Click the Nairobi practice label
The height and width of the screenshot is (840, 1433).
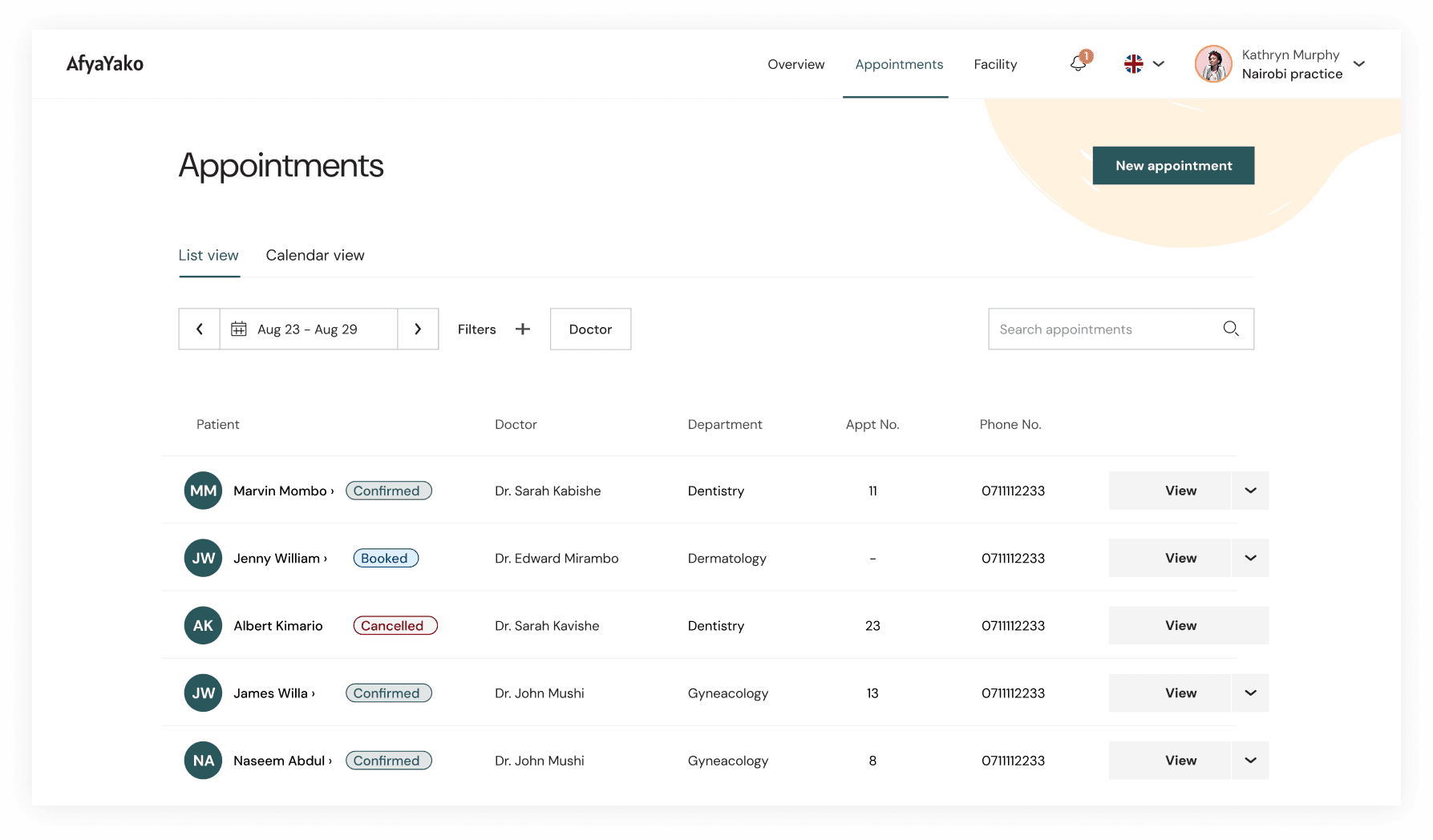pos(1292,74)
